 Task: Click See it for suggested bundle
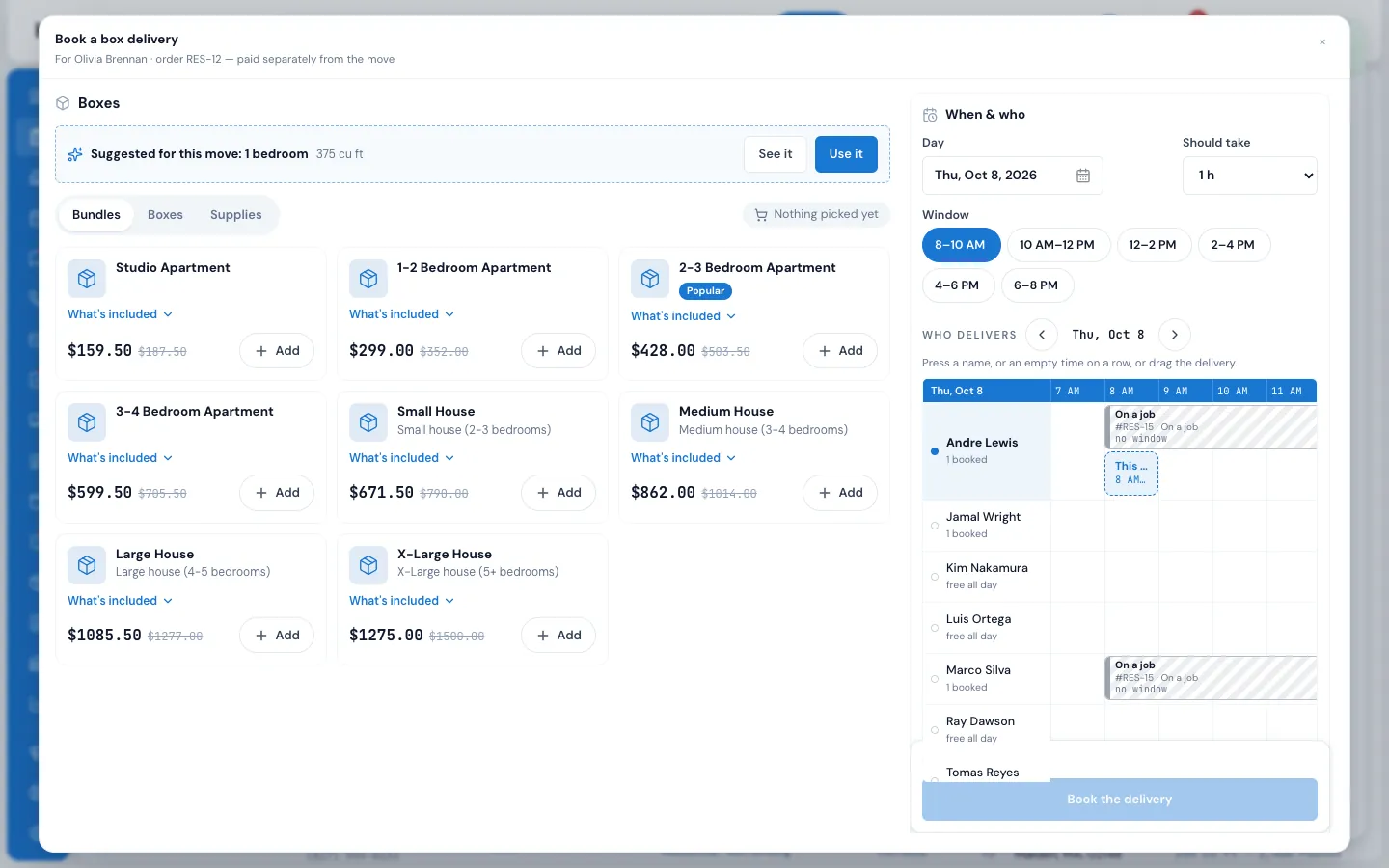point(776,154)
